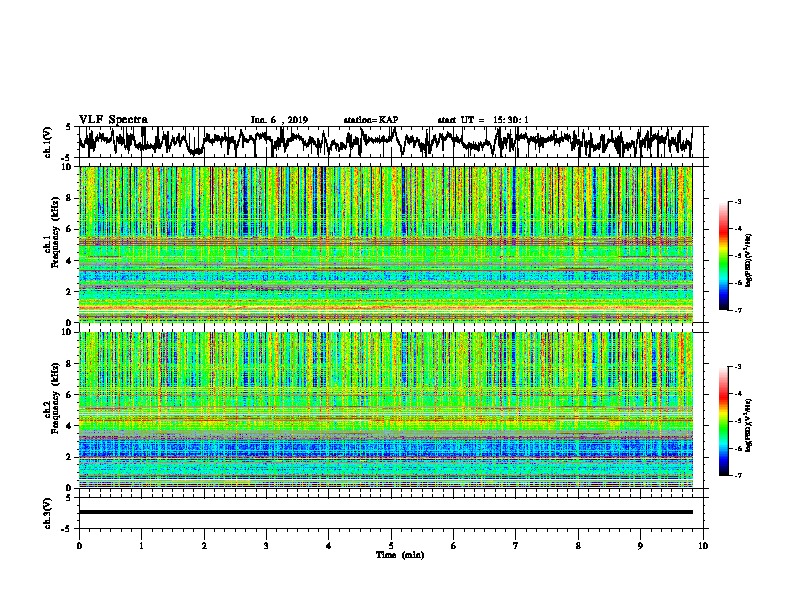792x612 pixels.
Task: Click the '4' kHz tick on ch.1 frequency axis
Action: 69,261
